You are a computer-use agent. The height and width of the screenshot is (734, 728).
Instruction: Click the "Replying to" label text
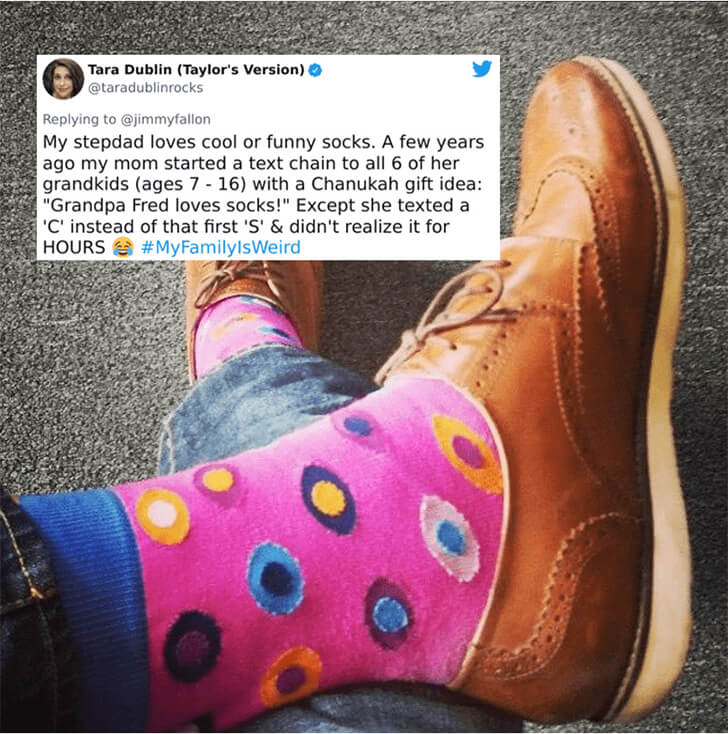tap(79, 119)
